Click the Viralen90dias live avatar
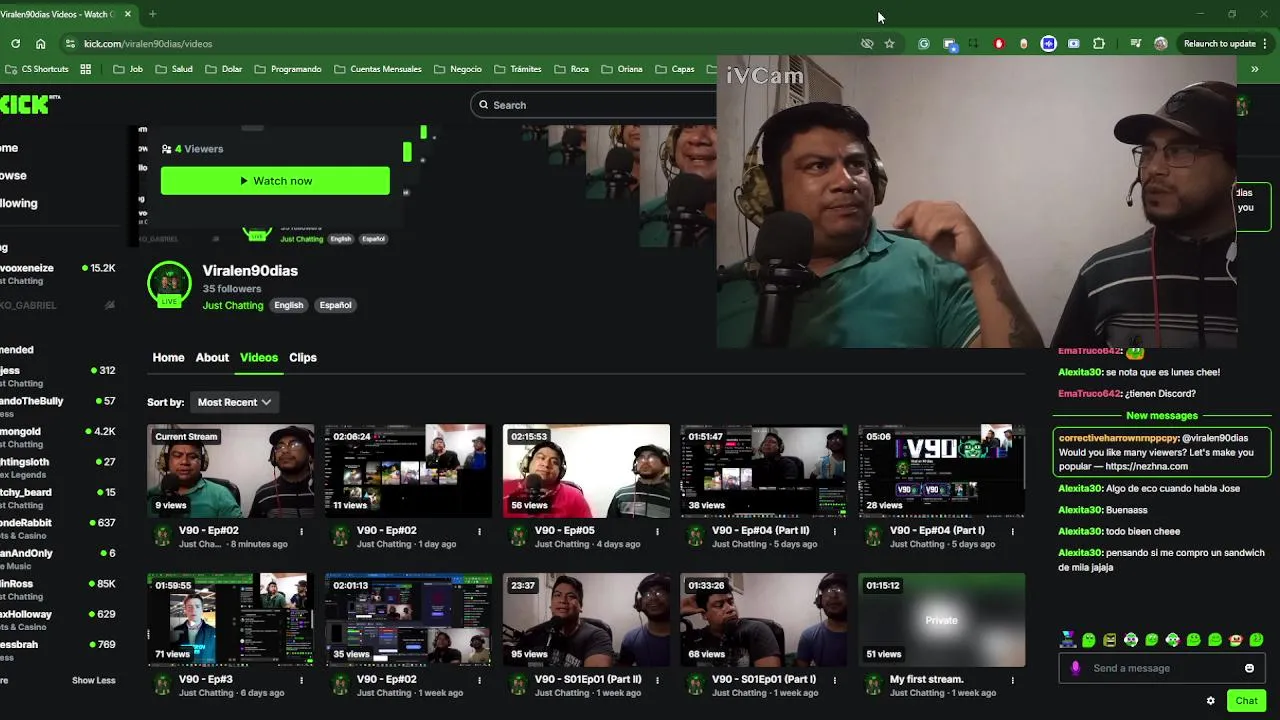 tap(169, 285)
